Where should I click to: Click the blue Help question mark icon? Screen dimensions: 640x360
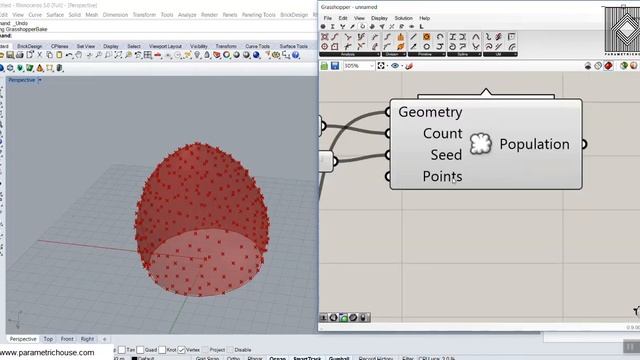point(296,55)
